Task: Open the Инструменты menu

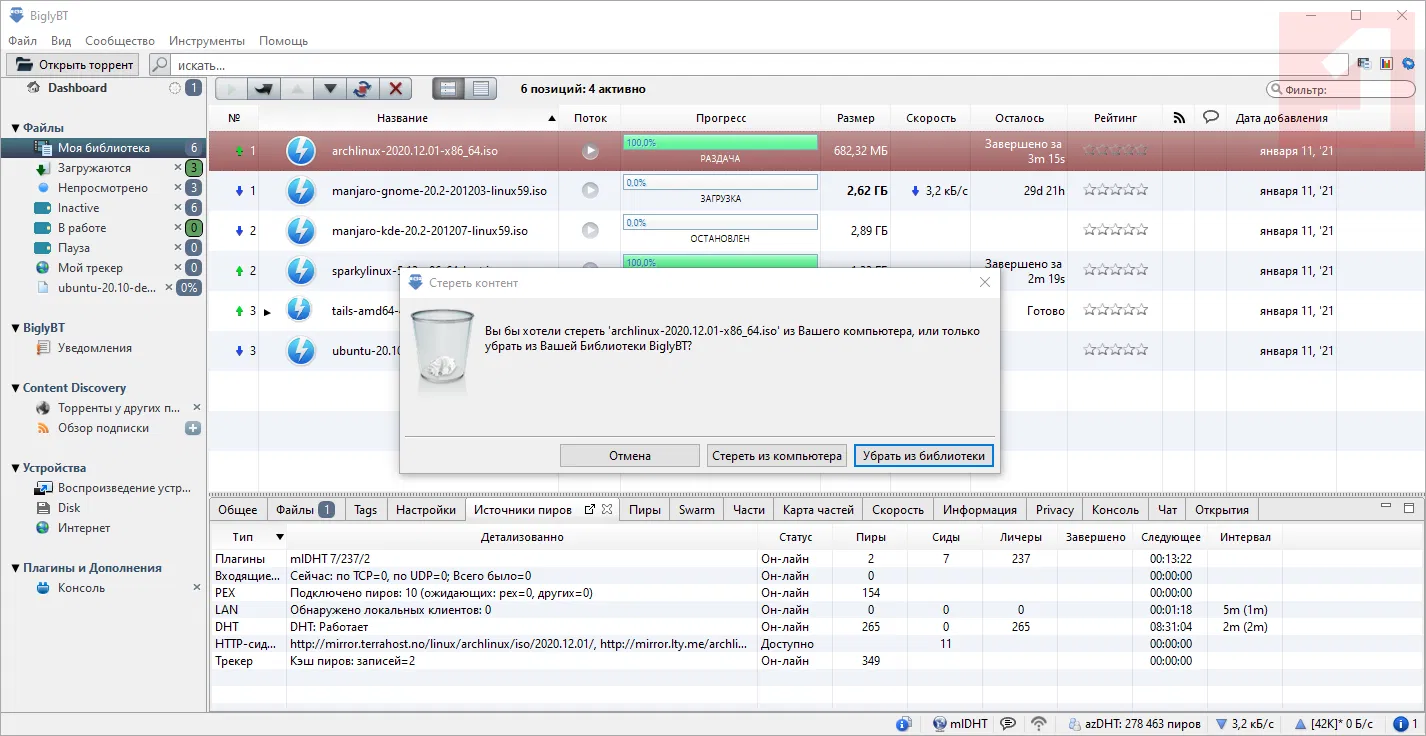Action: coord(207,41)
